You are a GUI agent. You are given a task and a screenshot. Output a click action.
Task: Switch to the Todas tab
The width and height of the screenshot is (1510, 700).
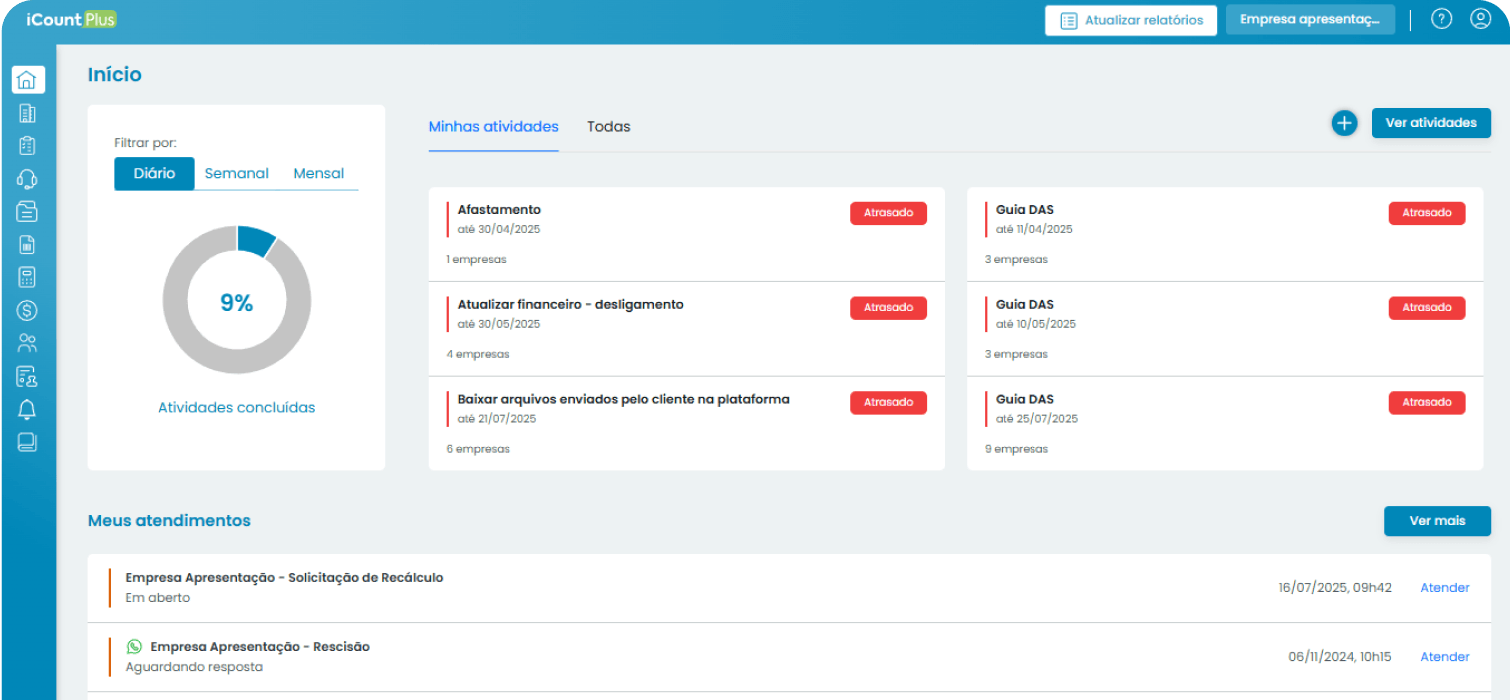click(608, 127)
